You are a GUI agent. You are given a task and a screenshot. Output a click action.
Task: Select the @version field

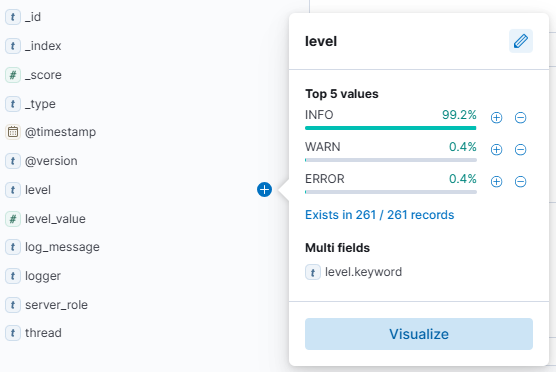(51, 161)
